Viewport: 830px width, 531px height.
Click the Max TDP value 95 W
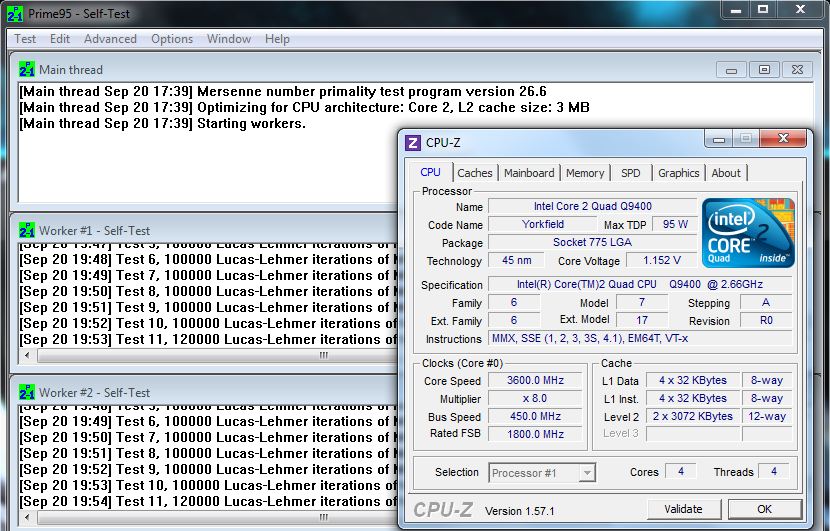pyautogui.click(x=675, y=224)
